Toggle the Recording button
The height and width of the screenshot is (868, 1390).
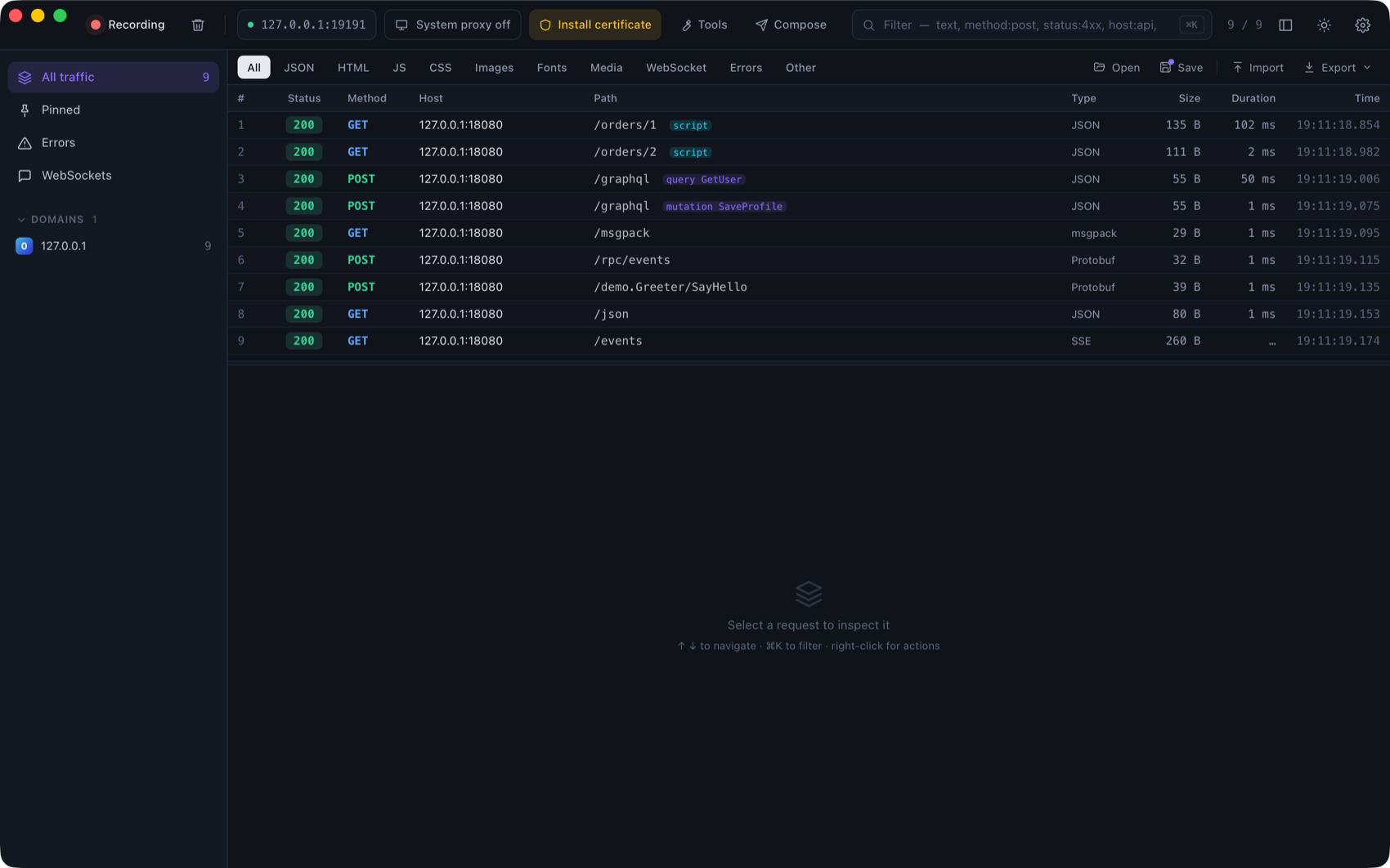click(128, 25)
